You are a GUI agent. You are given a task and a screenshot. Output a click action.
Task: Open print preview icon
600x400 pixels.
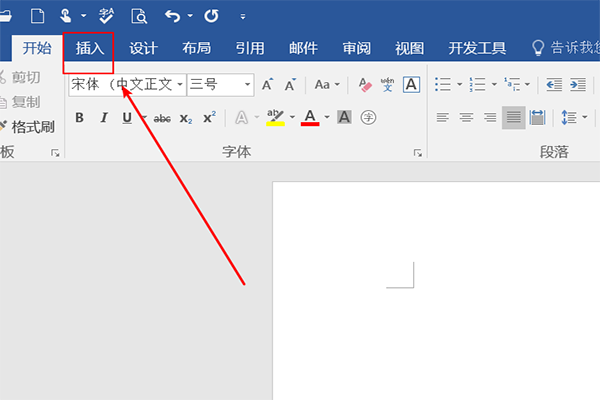pos(139,16)
